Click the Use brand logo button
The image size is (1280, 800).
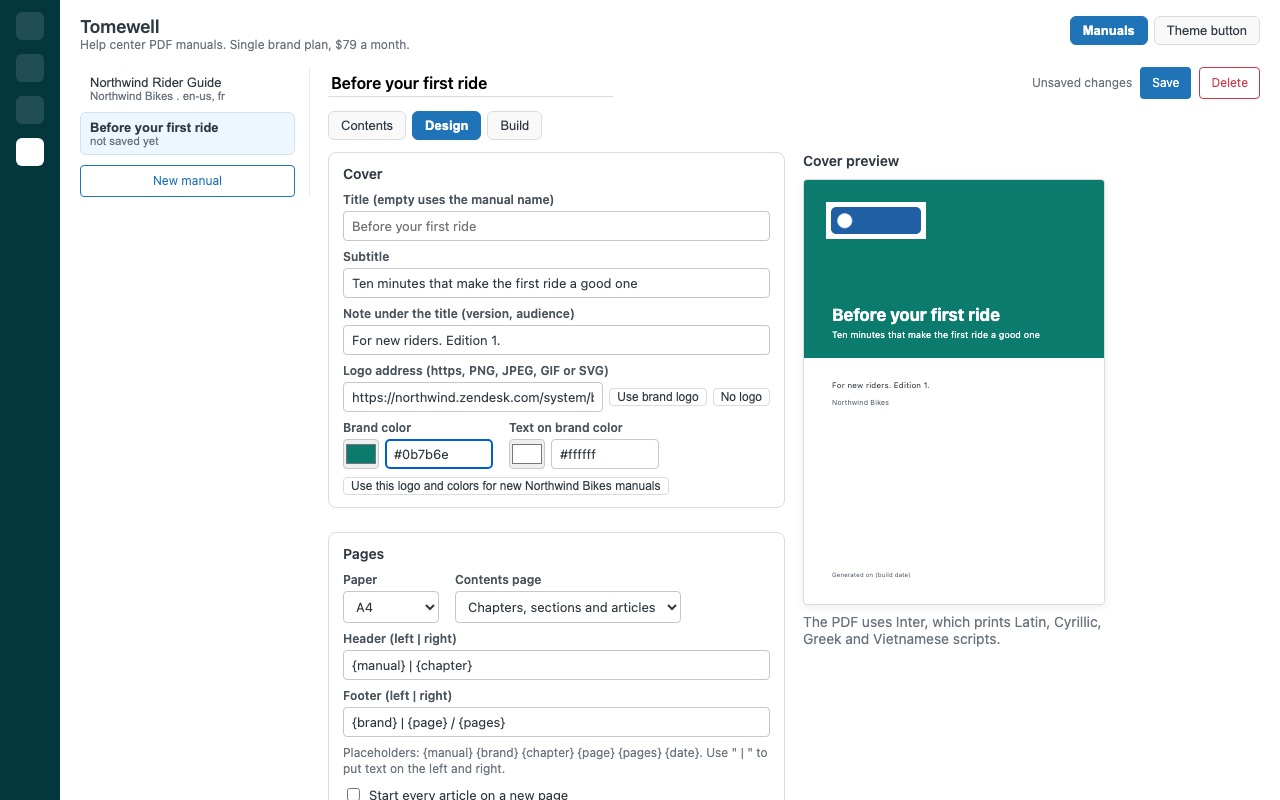658,397
